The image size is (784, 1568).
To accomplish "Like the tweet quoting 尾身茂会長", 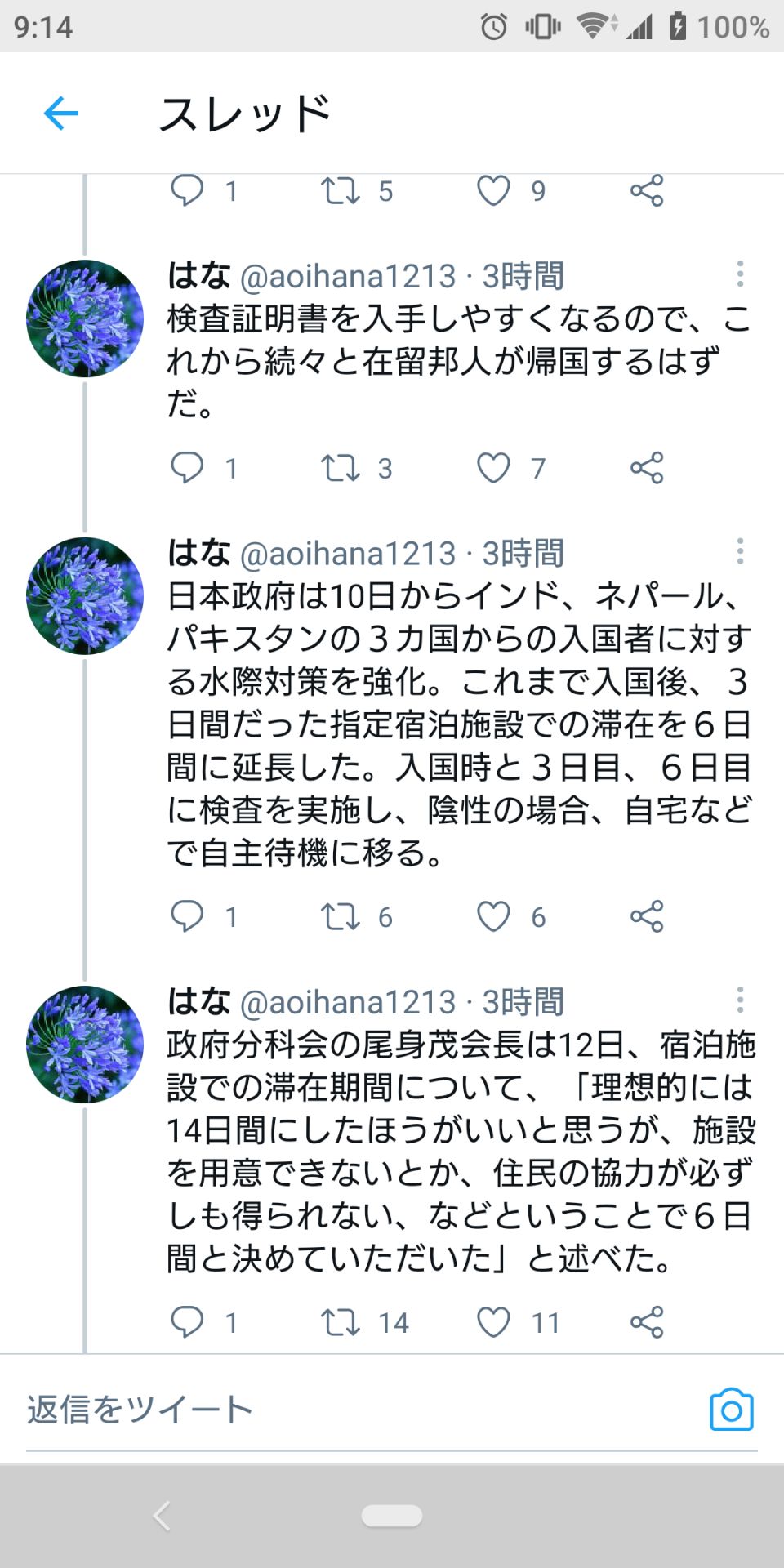I will (493, 1321).
